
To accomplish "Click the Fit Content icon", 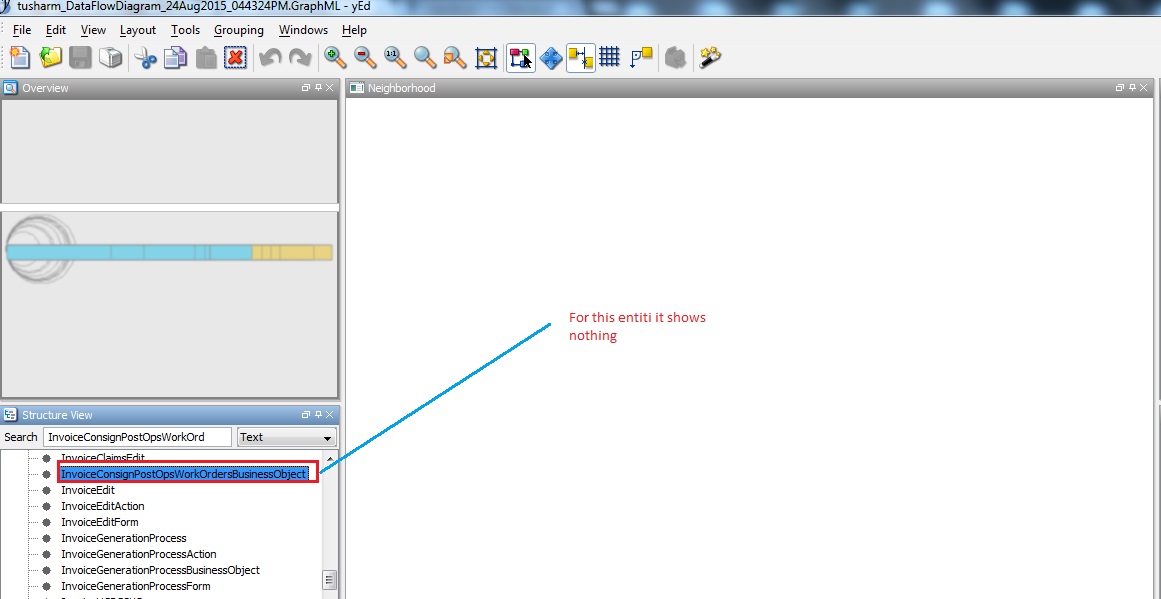I will click(x=486, y=58).
